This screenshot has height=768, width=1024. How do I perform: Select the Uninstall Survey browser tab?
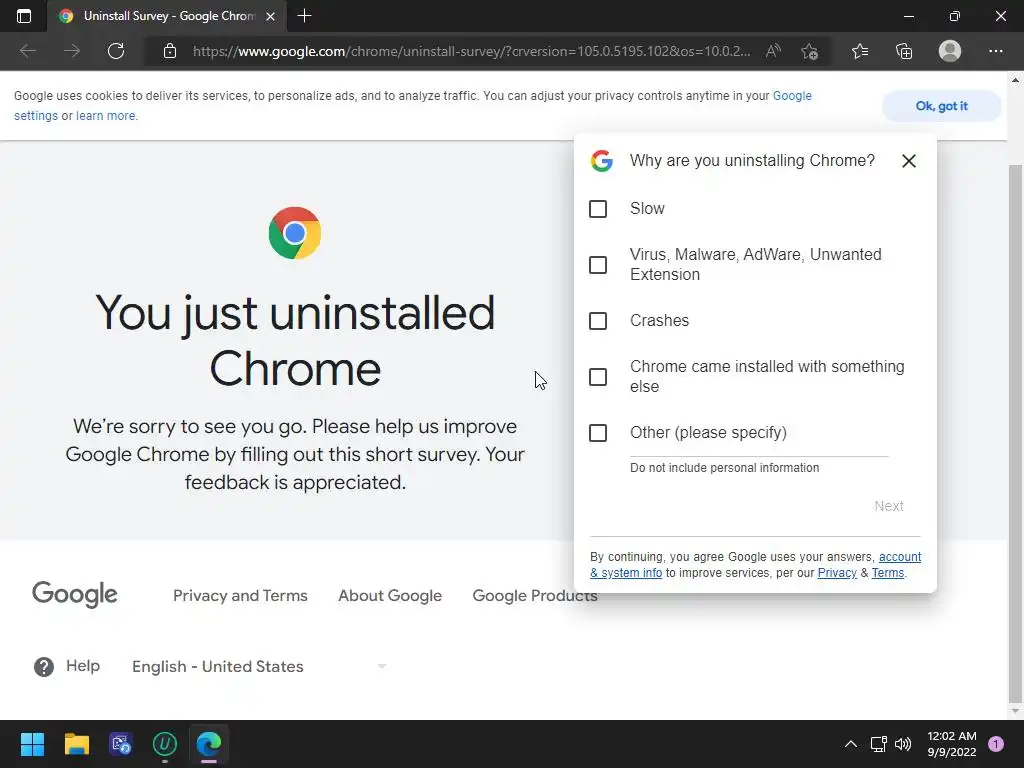(167, 16)
